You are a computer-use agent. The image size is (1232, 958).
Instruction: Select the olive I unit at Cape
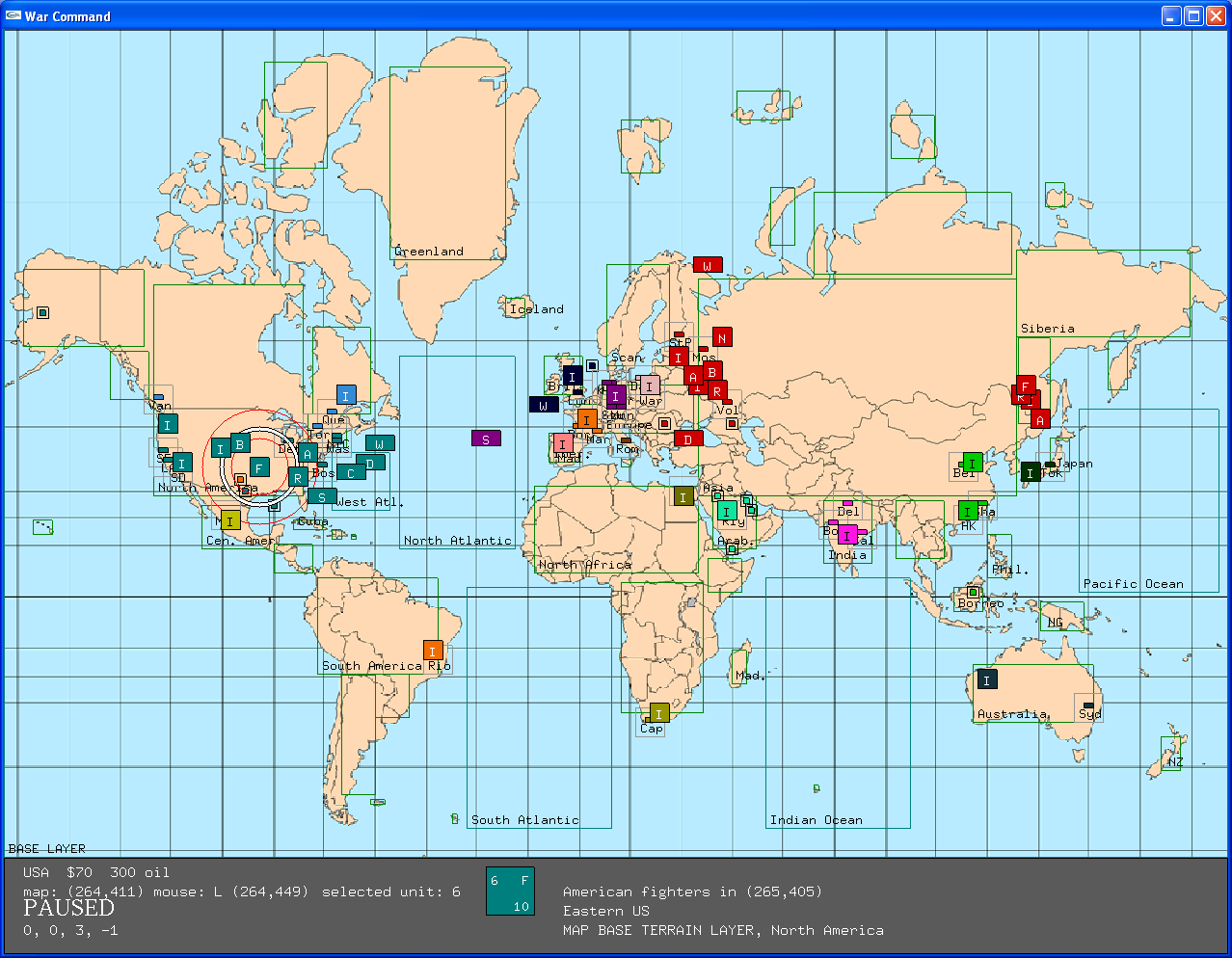[659, 713]
